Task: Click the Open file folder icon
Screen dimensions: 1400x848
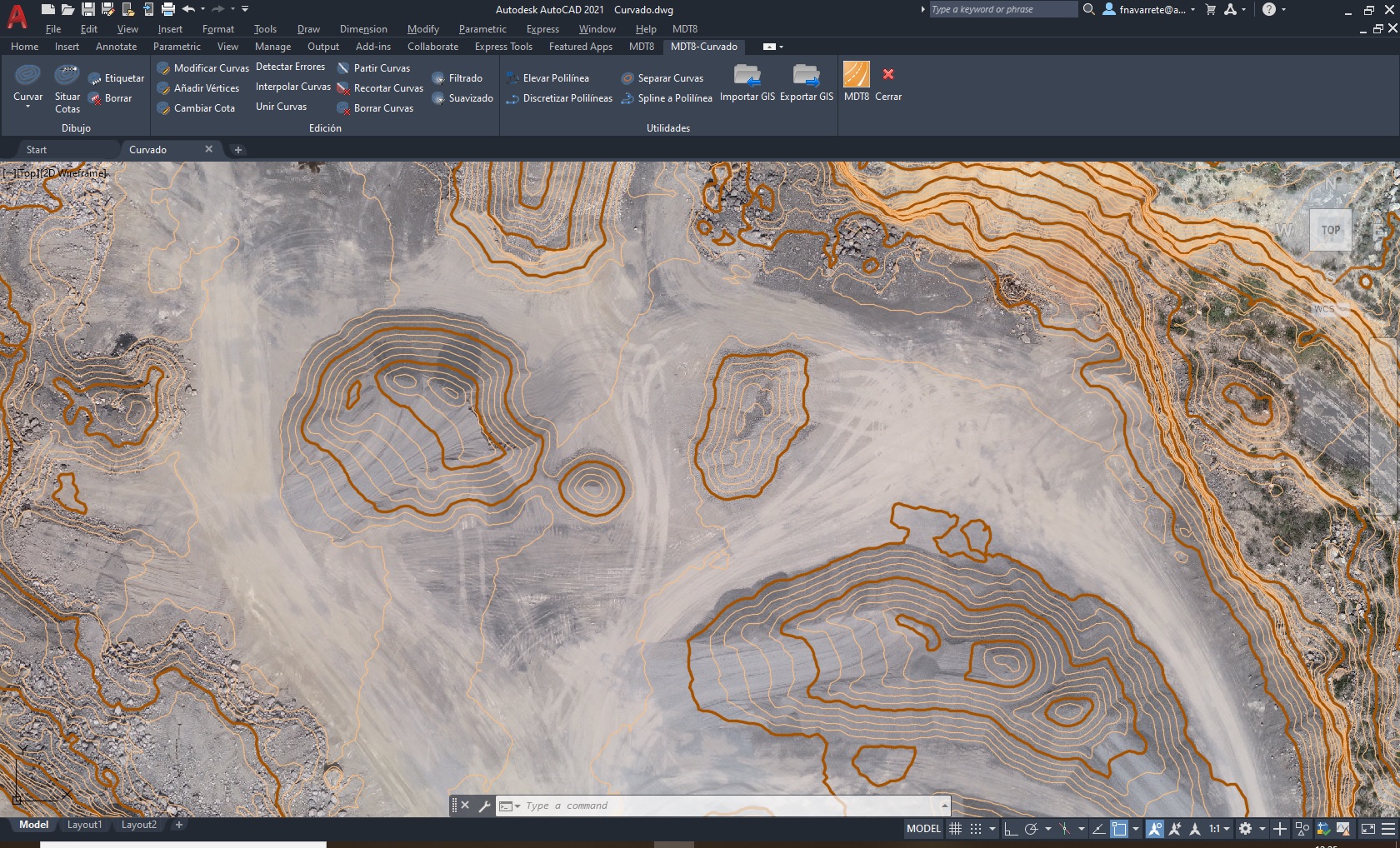Action: (x=67, y=9)
